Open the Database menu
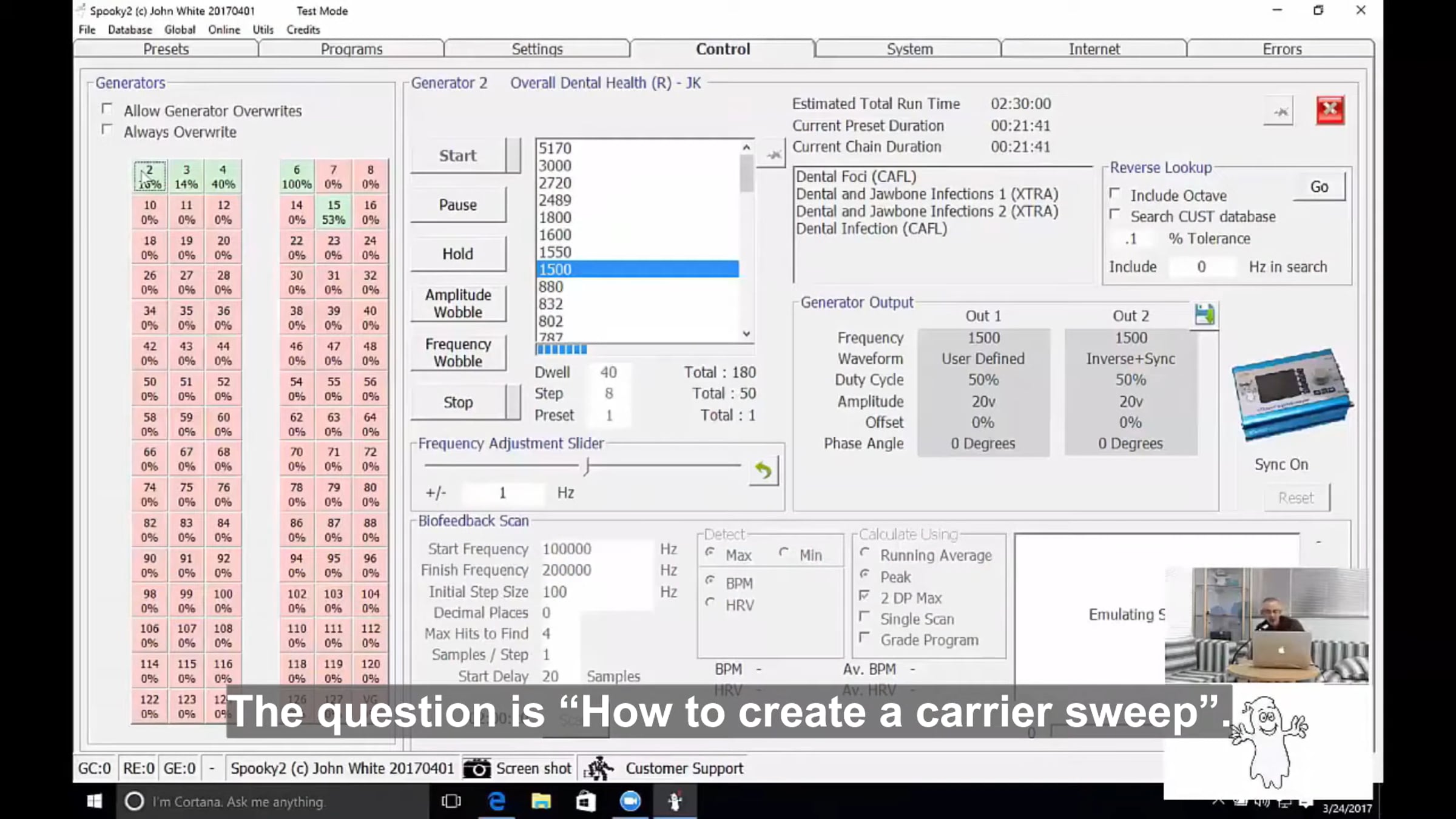Screen dimensions: 1456x819 pyautogui.click(x=130, y=30)
